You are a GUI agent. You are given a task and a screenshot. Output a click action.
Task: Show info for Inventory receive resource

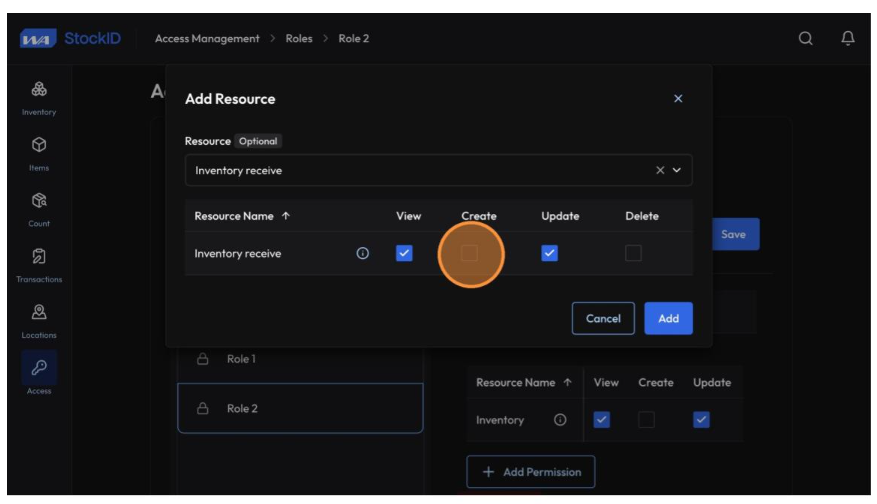click(362, 253)
